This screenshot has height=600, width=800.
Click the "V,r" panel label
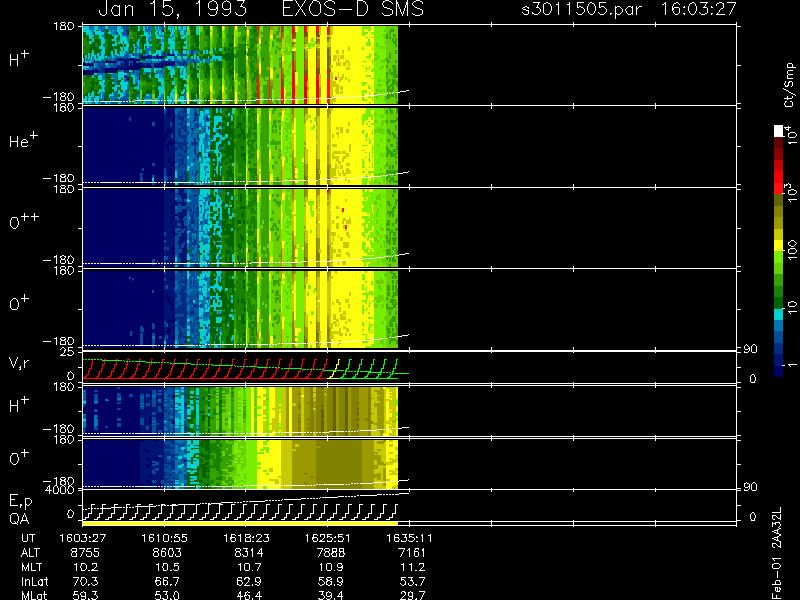click(x=19, y=363)
